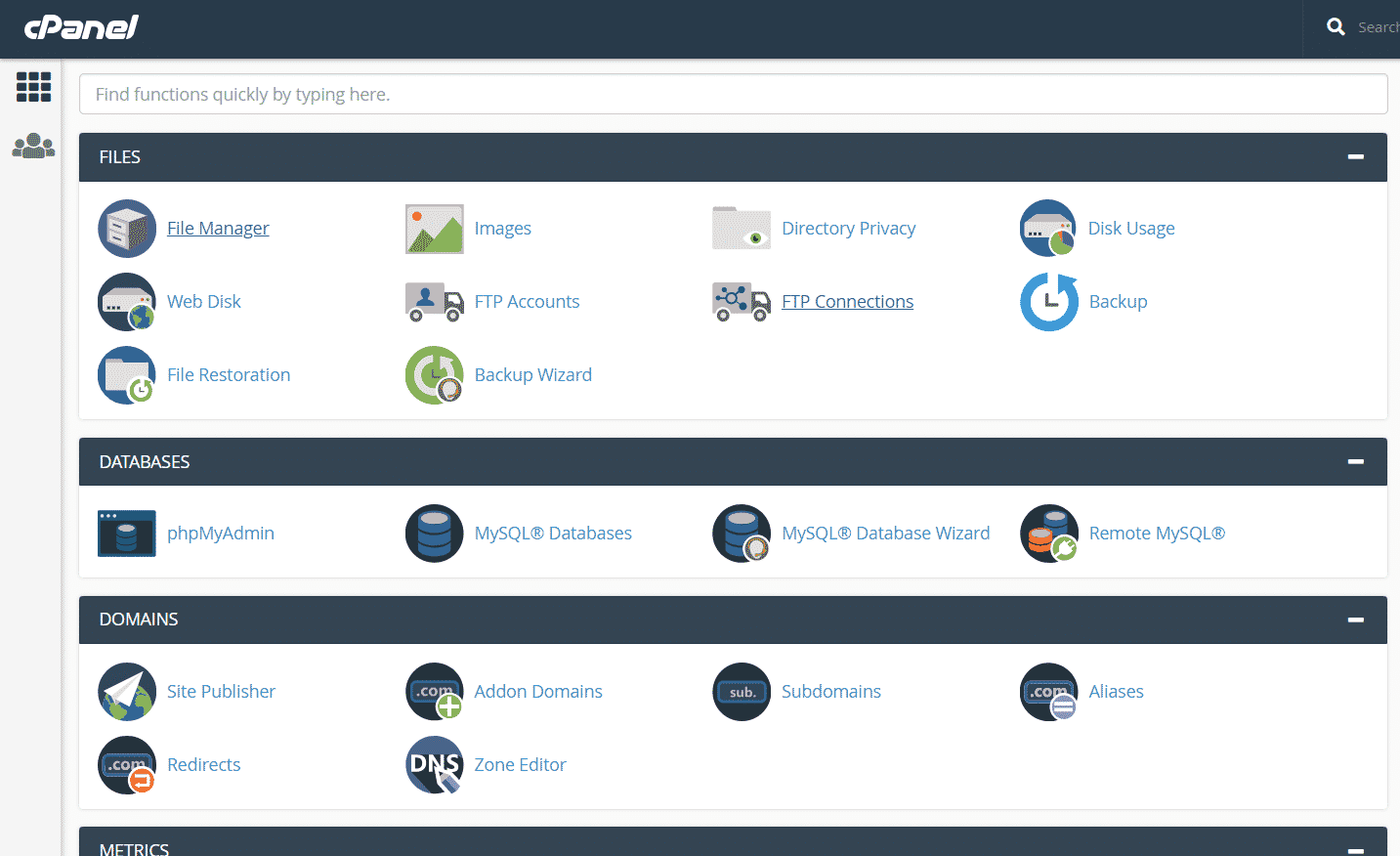Screen dimensions: 1400x856
Task: Click the search magnifier icon in header
Action: pos(1336,27)
